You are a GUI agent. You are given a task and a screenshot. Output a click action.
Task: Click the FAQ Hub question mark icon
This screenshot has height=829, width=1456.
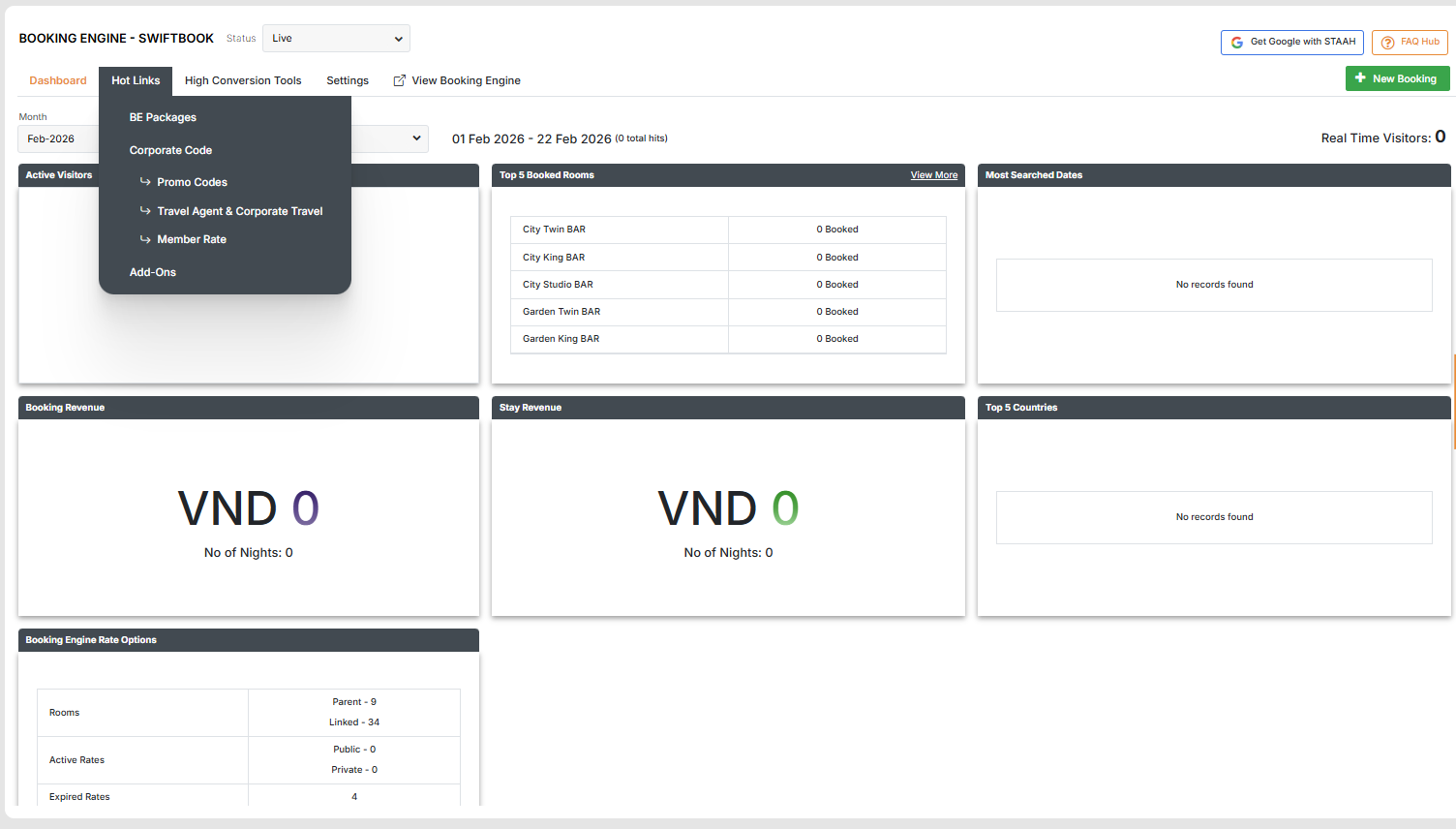[x=1387, y=43]
